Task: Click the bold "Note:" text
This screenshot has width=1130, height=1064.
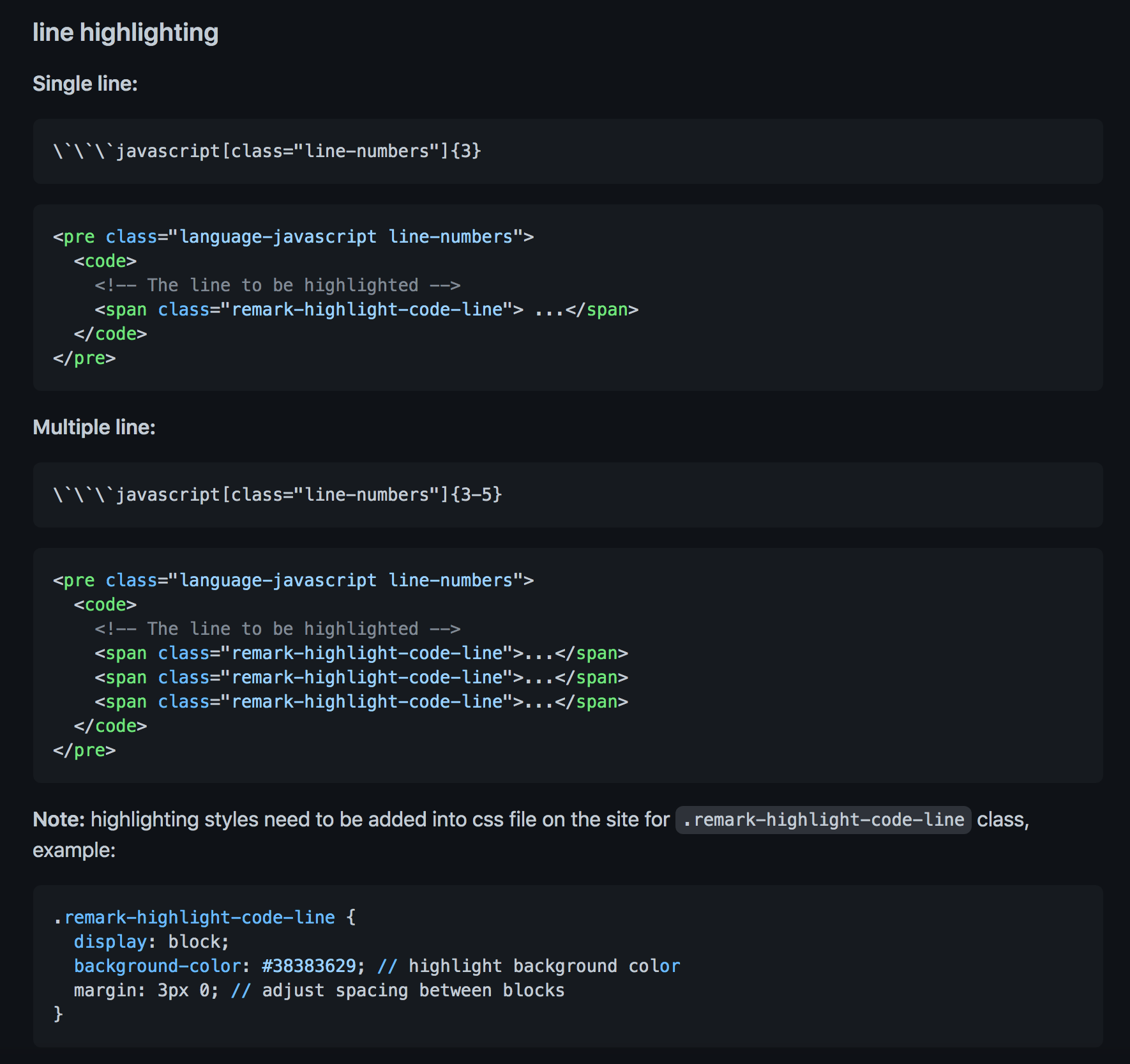Action: tap(59, 819)
